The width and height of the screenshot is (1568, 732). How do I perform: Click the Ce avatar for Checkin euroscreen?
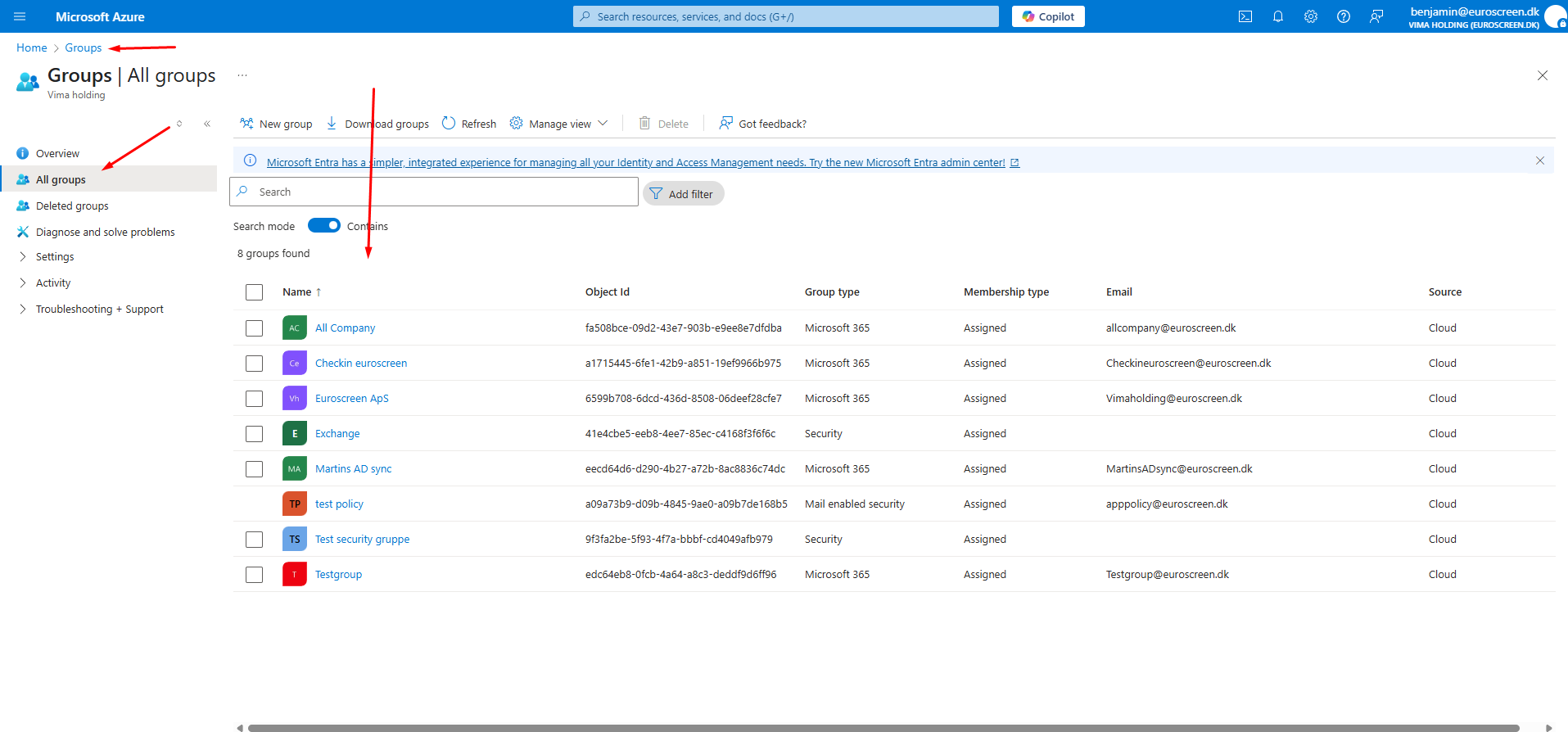pos(295,363)
